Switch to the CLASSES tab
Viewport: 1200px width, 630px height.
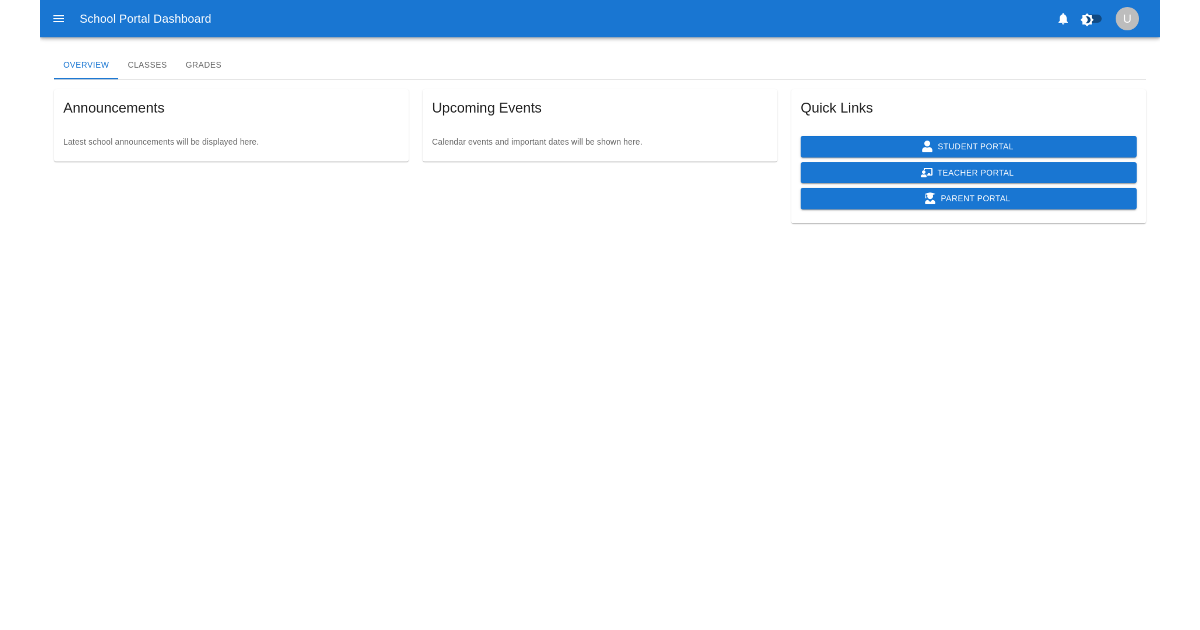click(147, 64)
